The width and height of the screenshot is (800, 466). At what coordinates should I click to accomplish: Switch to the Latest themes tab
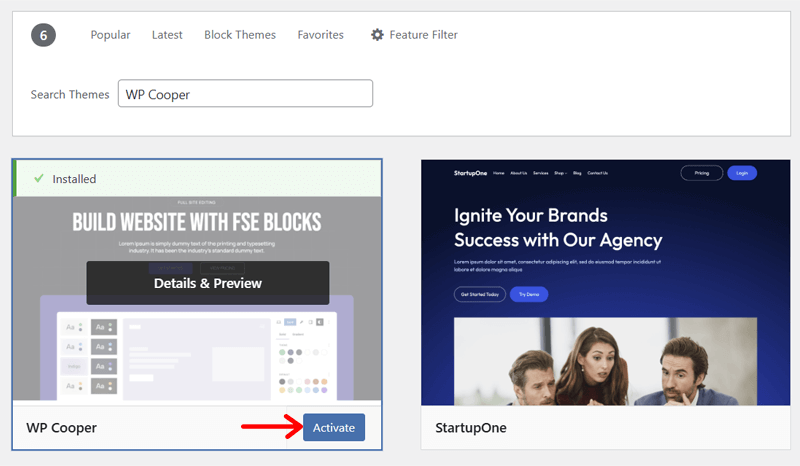click(x=167, y=35)
